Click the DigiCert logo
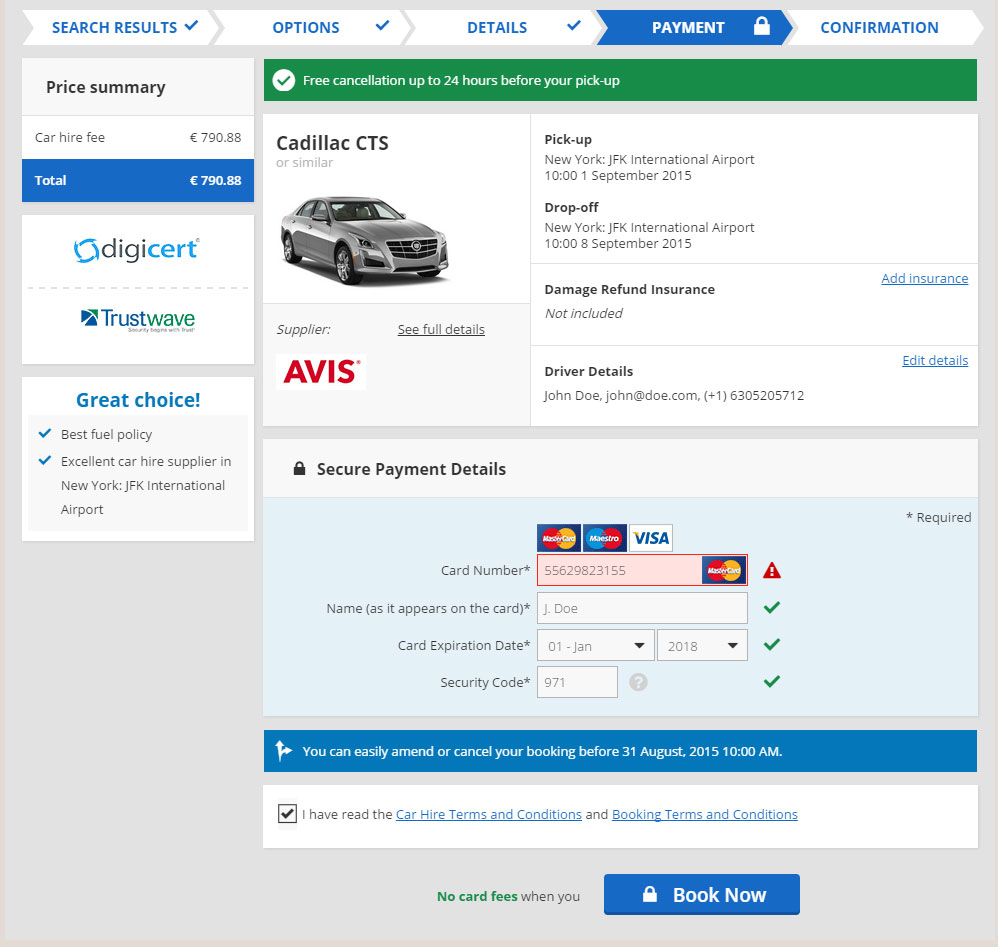 pos(137,249)
